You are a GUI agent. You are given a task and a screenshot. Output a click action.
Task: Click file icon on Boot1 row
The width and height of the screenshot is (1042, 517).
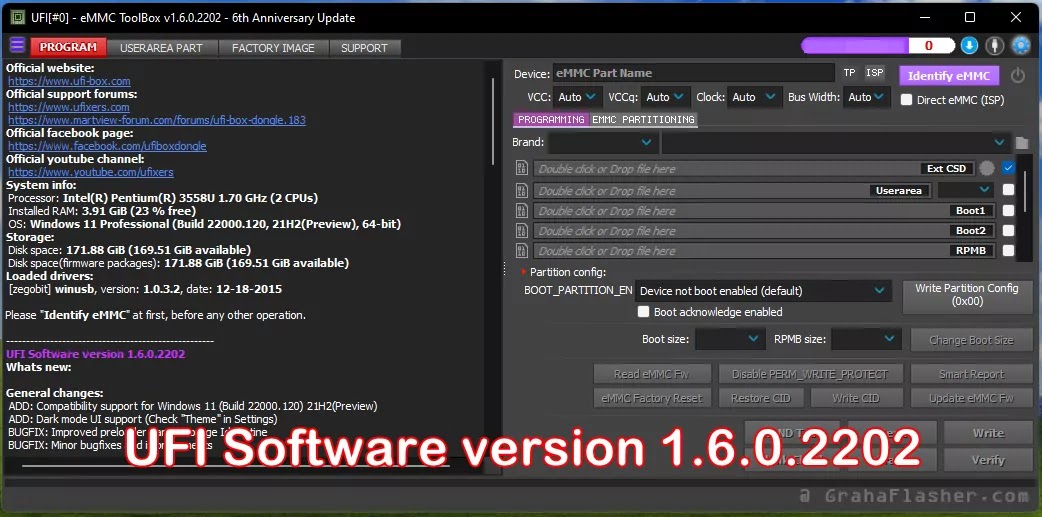coord(522,211)
